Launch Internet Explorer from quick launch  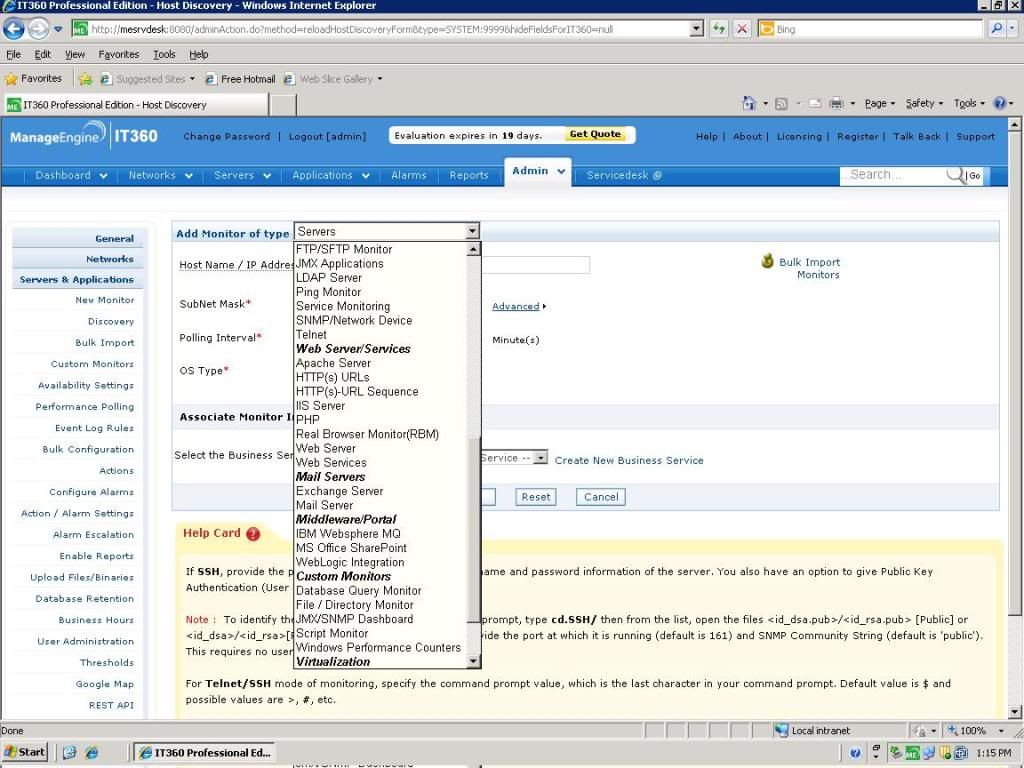click(91, 752)
